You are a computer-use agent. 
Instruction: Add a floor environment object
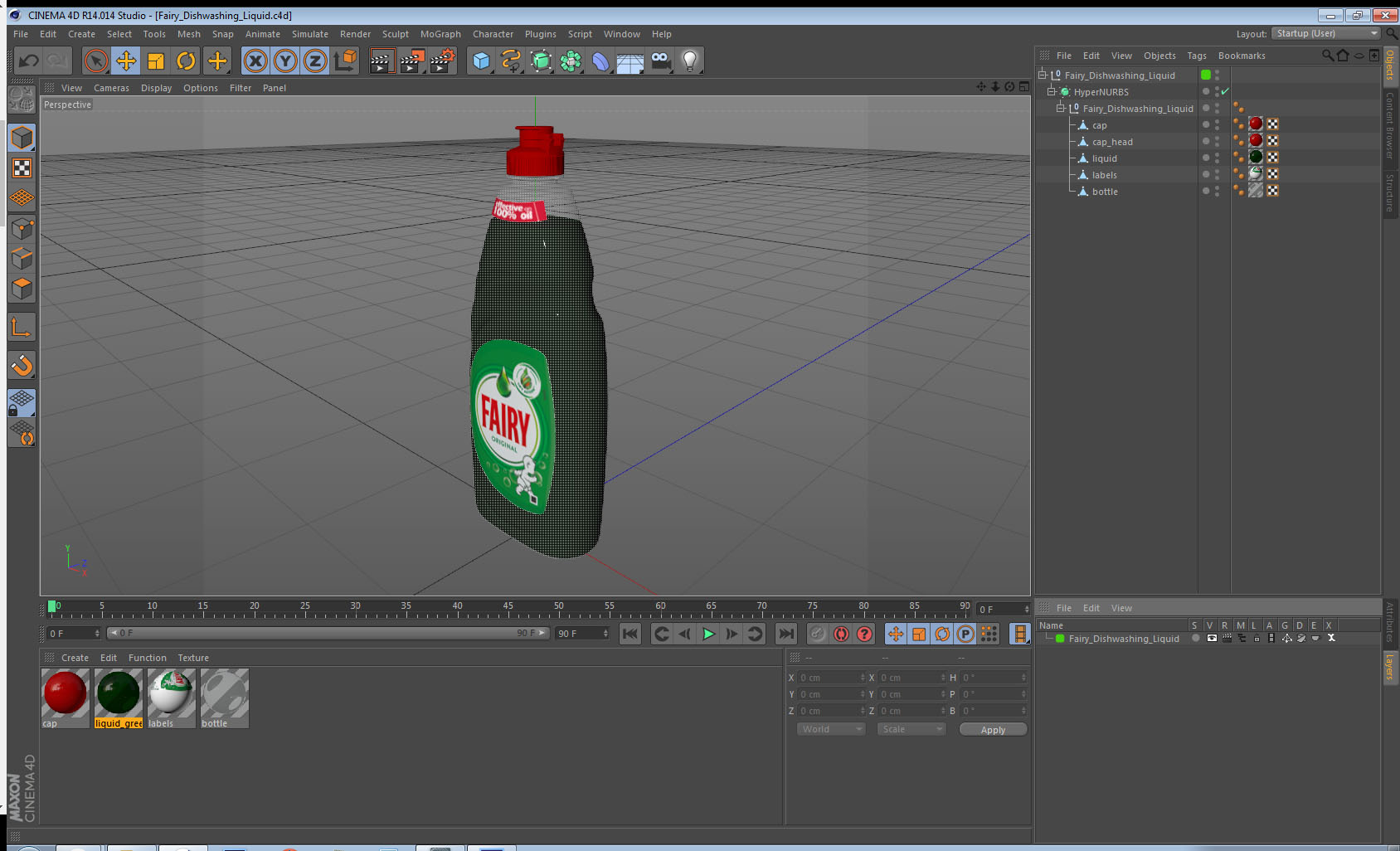(630, 61)
